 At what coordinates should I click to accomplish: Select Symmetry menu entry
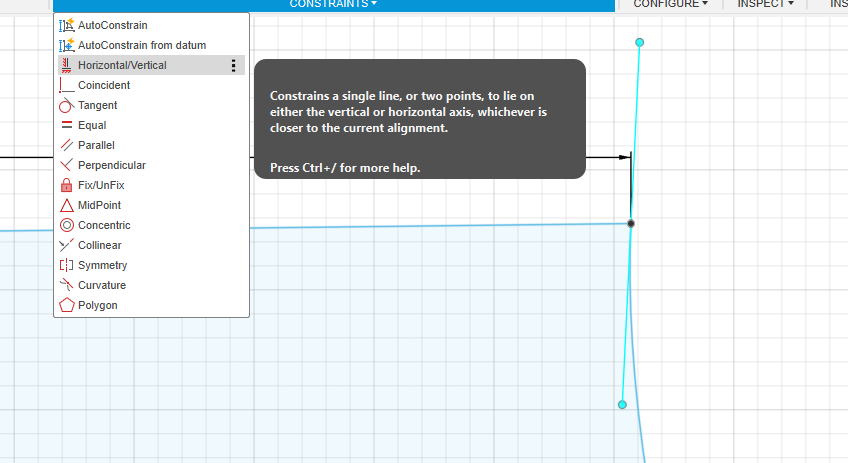102,265
